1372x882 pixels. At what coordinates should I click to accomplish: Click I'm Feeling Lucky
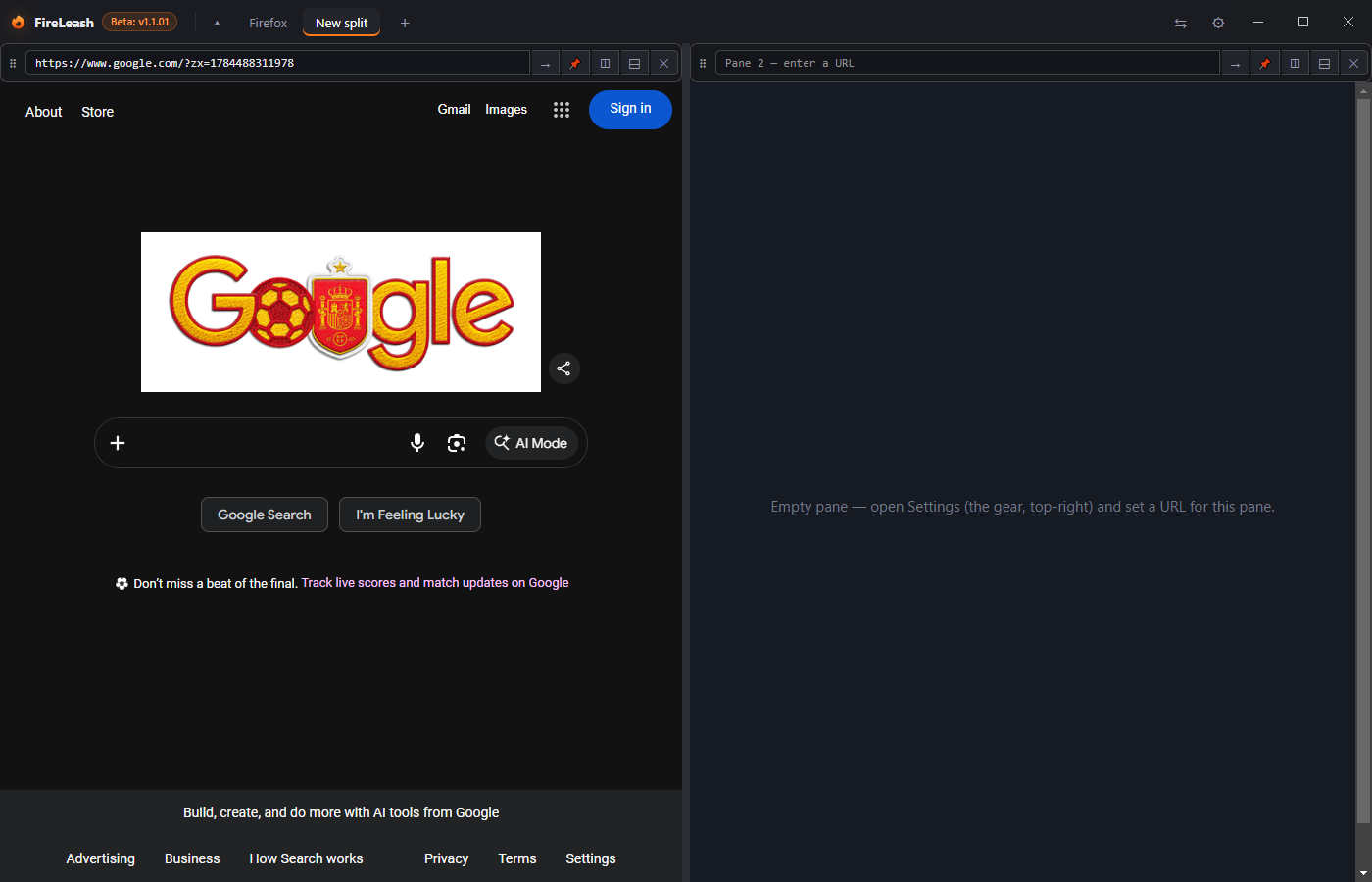tap(410, 514)
